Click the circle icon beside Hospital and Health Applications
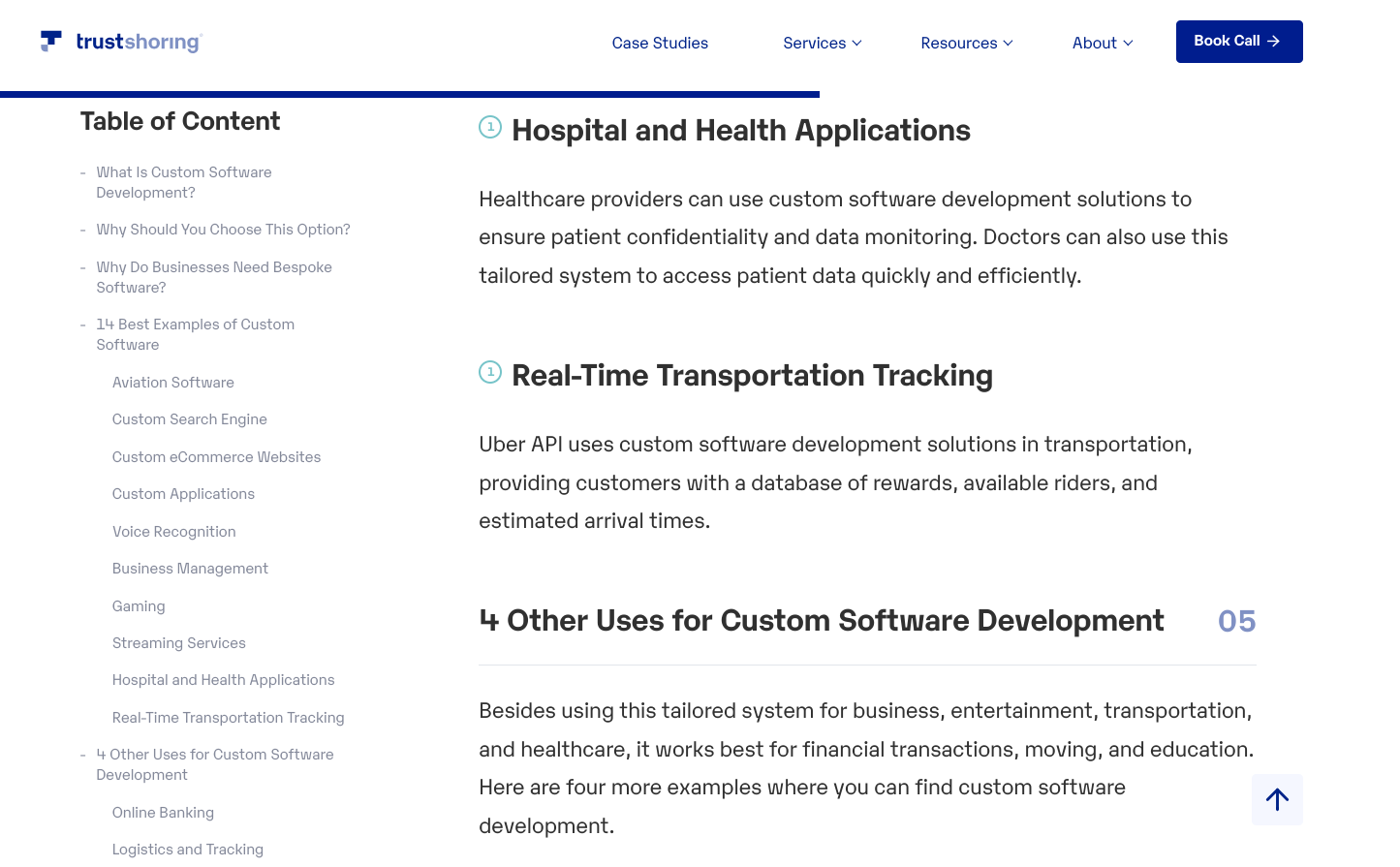 coord(490,127)
